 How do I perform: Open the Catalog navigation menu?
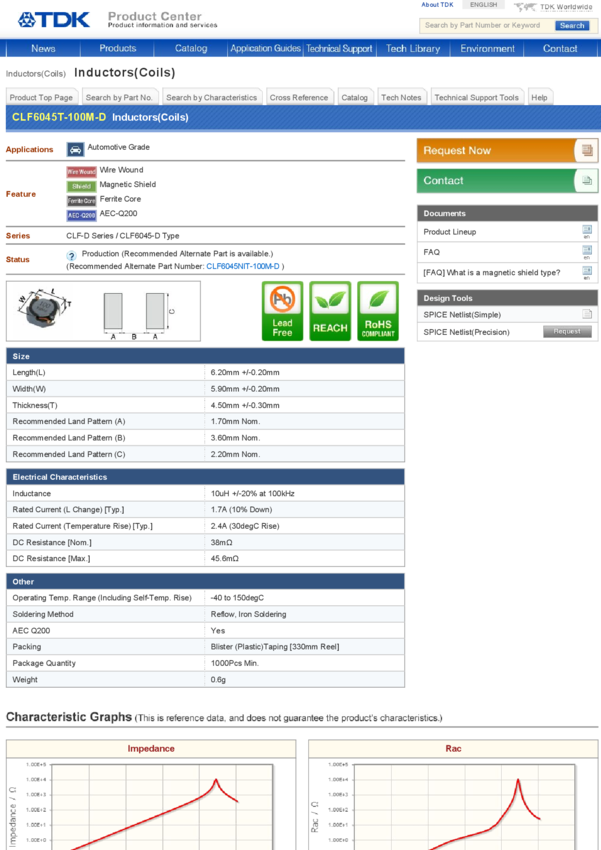click(191, 48)
